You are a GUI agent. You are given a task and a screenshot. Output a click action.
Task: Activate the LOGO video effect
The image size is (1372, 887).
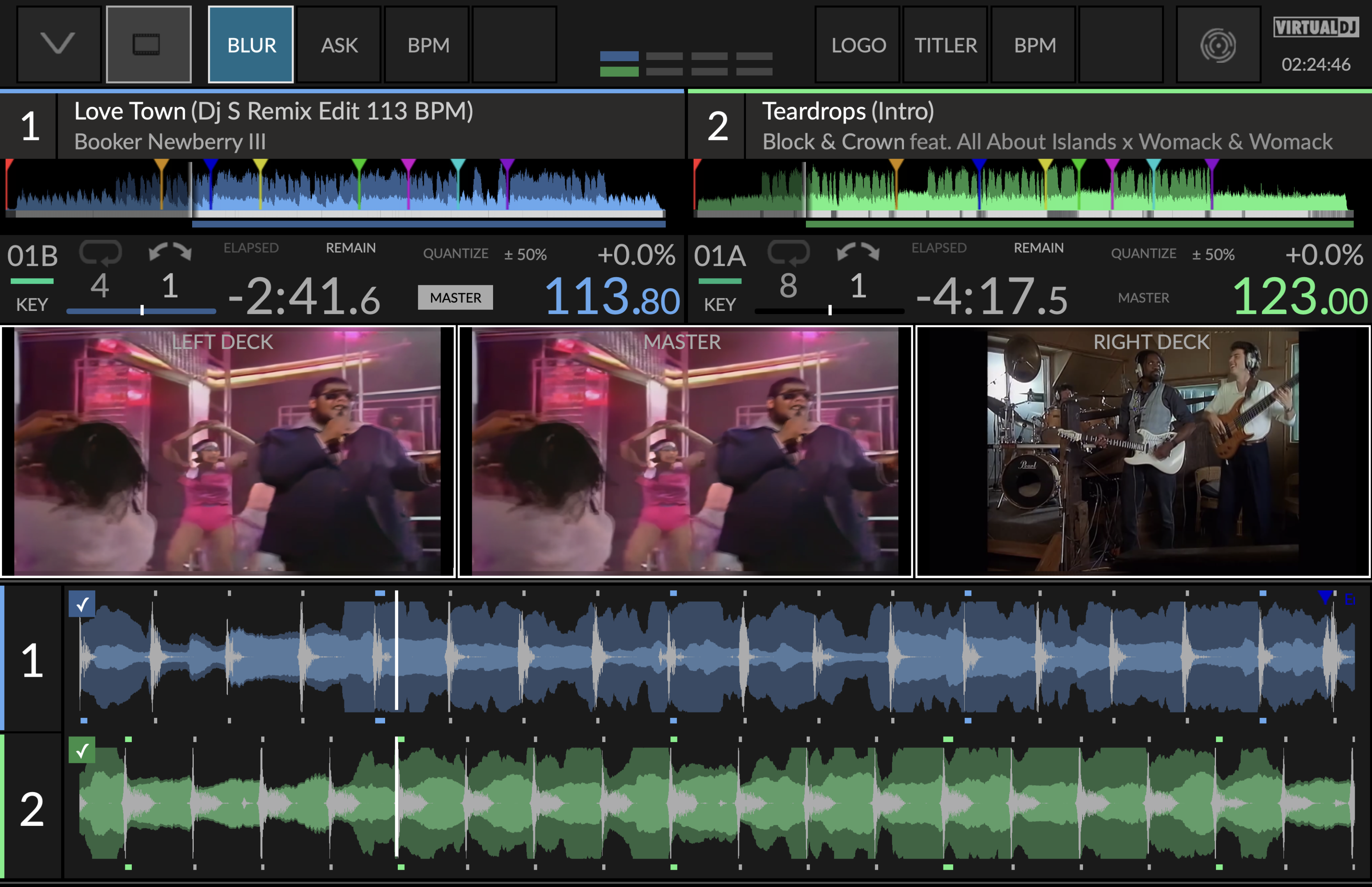click(858, 44)
